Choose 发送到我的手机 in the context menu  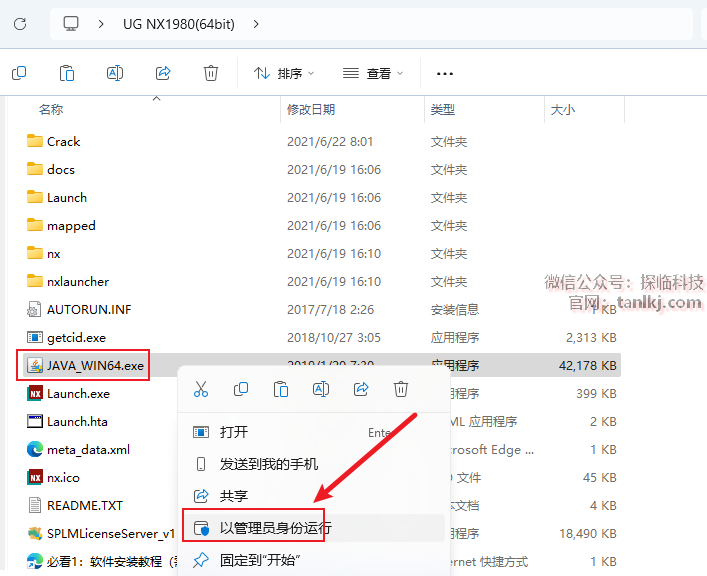[313, 464]
